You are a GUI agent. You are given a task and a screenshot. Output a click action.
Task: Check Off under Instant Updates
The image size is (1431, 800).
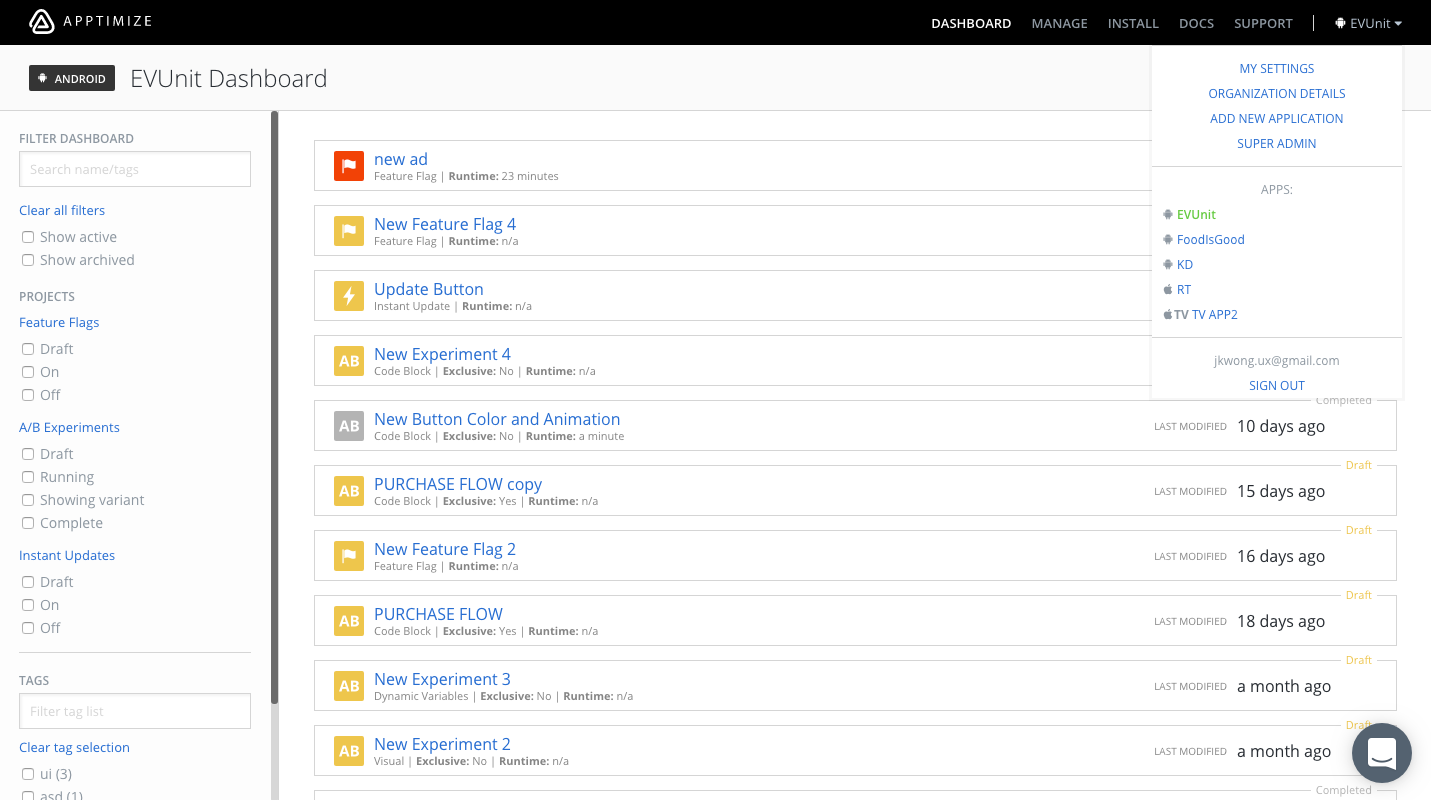click(x=28, y=628)
